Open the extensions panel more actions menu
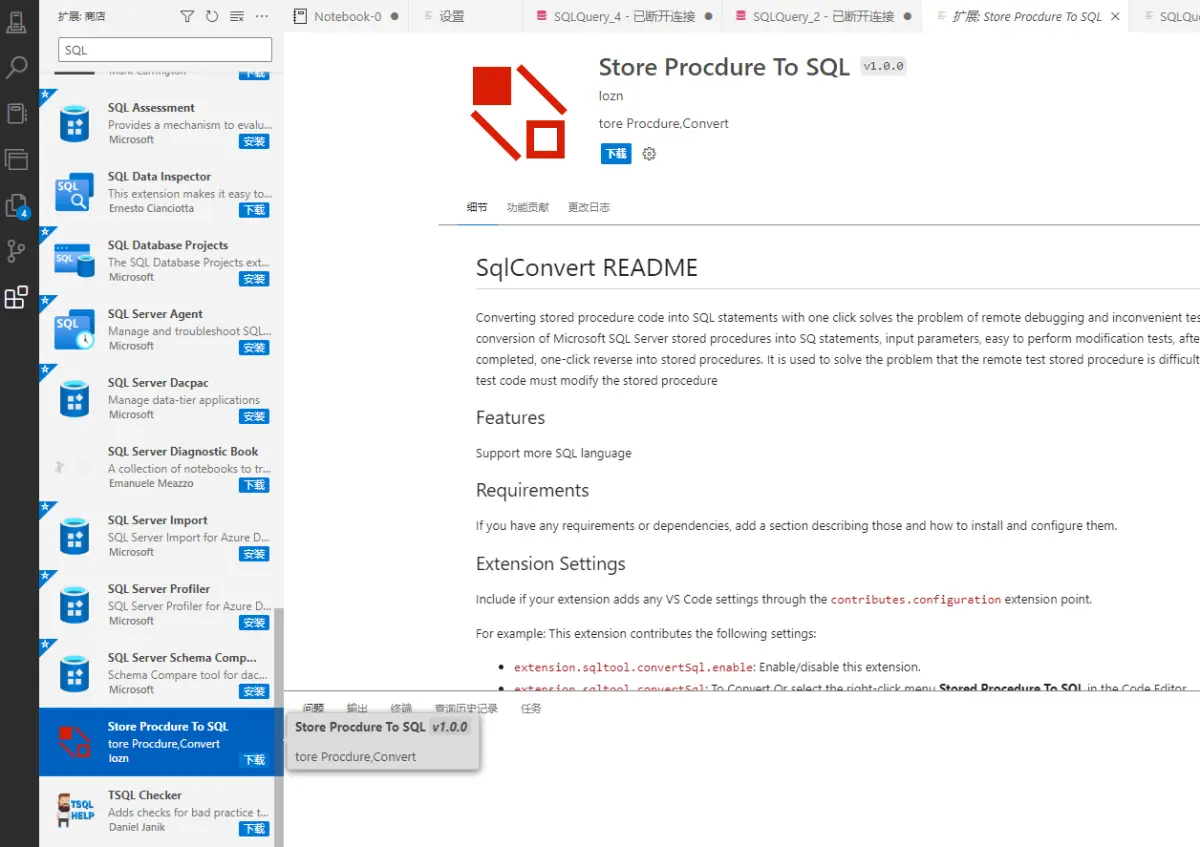 tap(262, 16)
